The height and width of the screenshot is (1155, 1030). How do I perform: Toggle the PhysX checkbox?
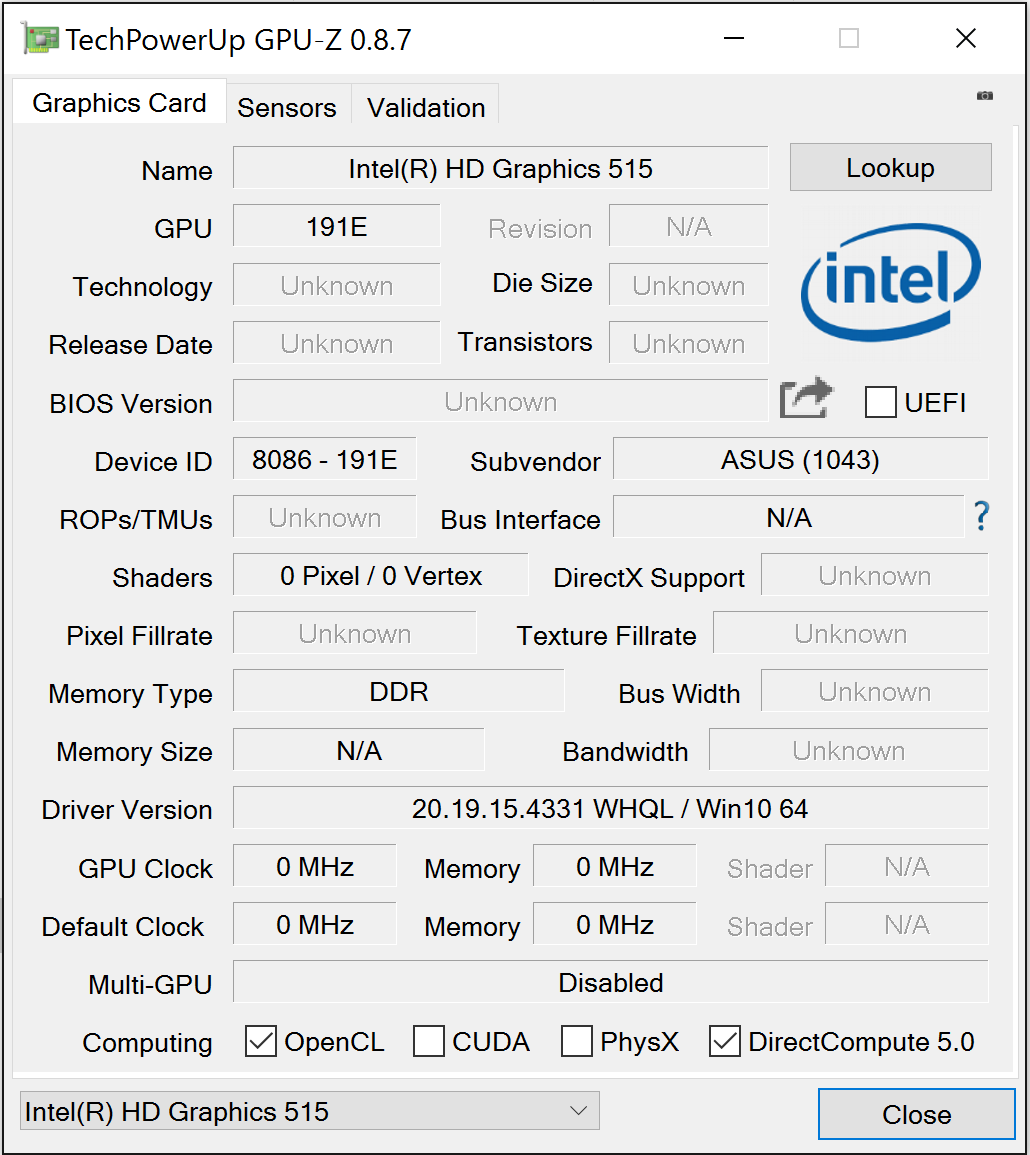pos(577,1042)
